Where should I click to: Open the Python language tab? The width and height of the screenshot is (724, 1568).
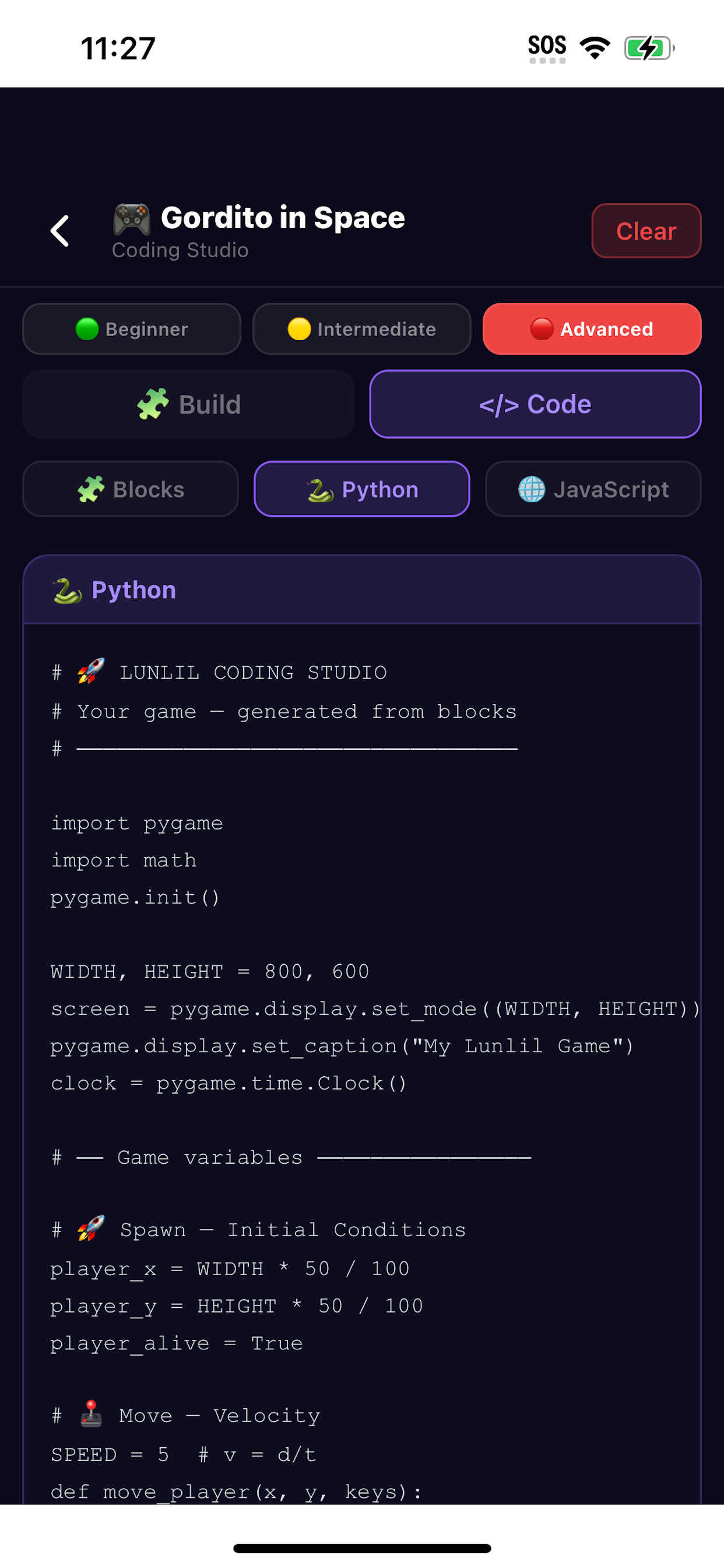pyautogui.click(x=361, y=489)
